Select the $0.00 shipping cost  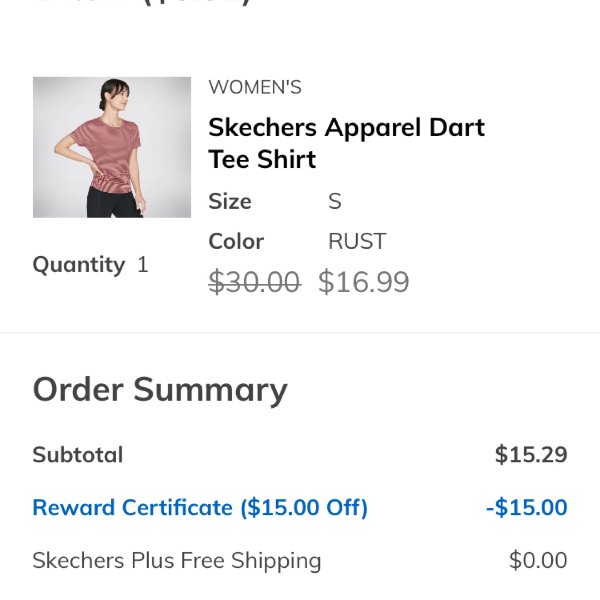coord(538,561)
